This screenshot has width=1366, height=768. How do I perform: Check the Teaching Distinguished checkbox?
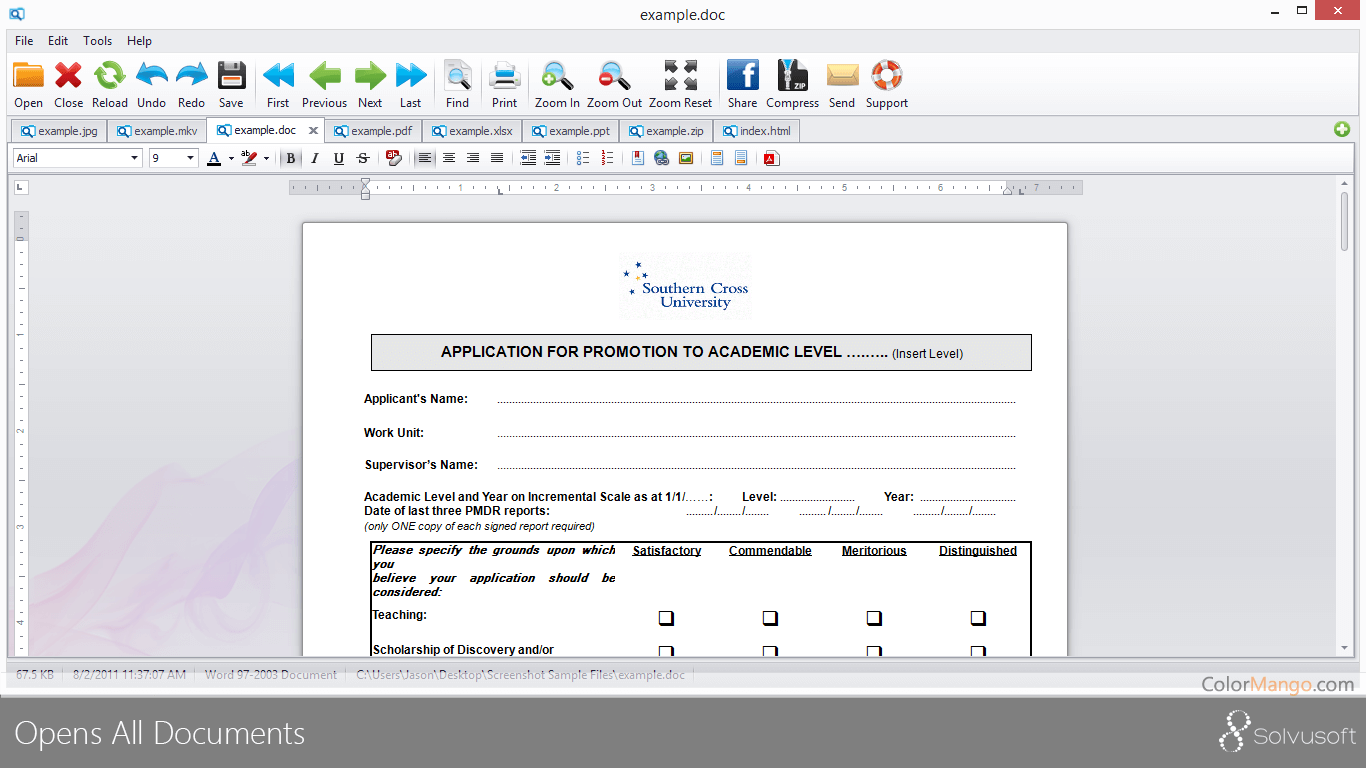pyautogui.click(x=978, y=618)
